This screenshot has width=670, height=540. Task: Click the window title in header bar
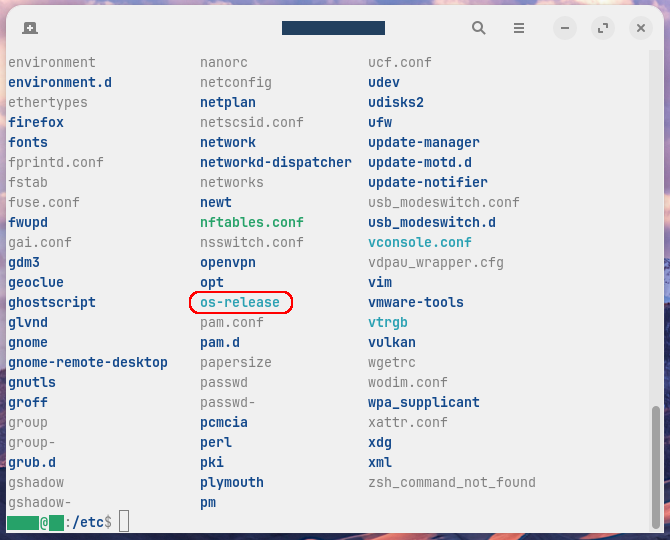point(333,28)
